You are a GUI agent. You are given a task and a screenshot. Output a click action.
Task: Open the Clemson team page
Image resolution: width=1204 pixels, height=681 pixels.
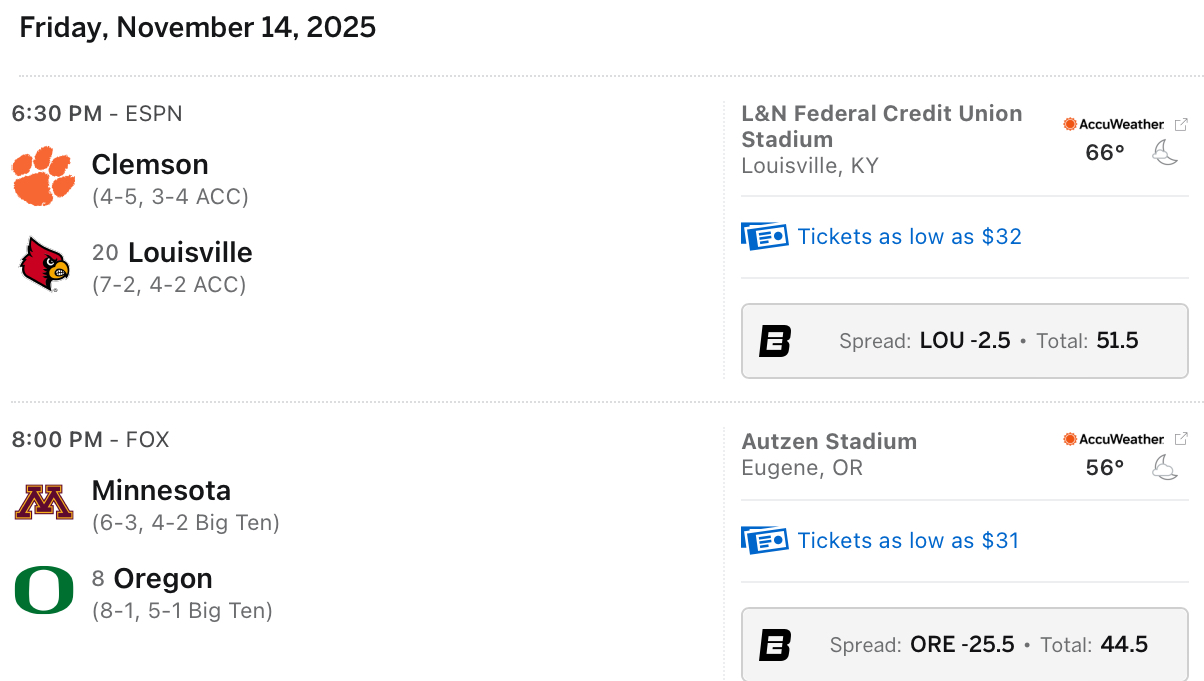click(150, 164)
